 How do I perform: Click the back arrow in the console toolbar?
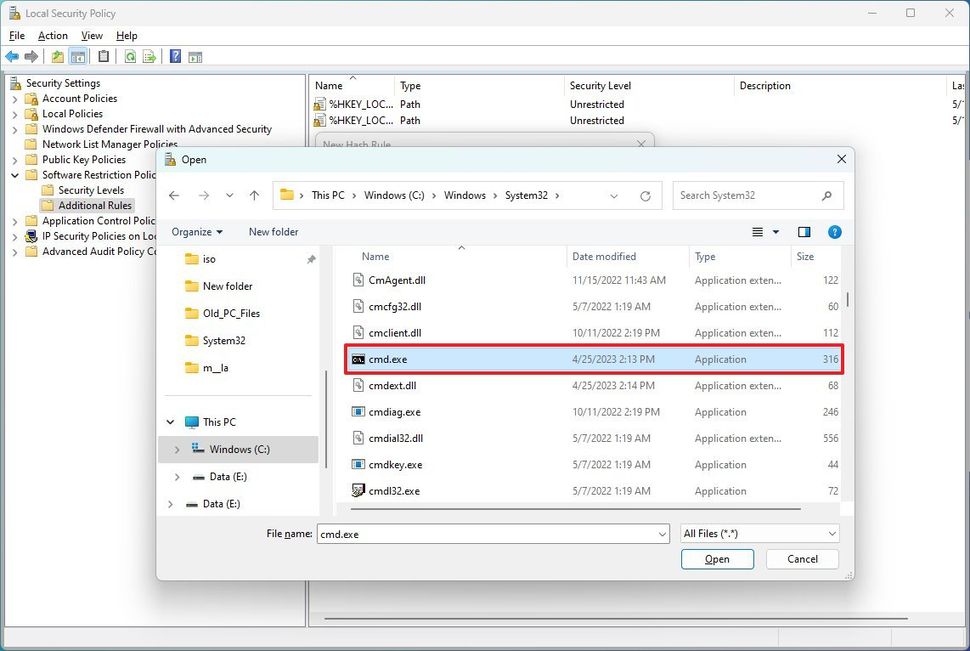[12, 56]
